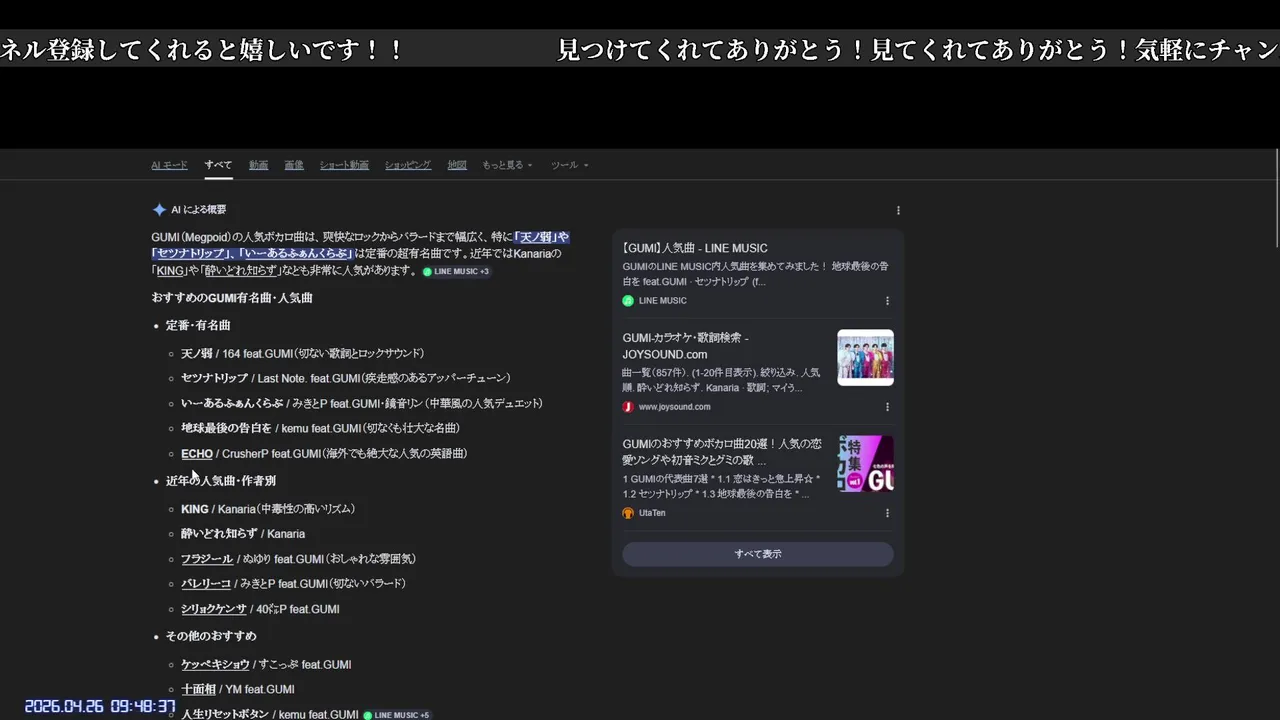Open 【GUMI】人気曲 - LINE MUSIC result

click(695, 248)
